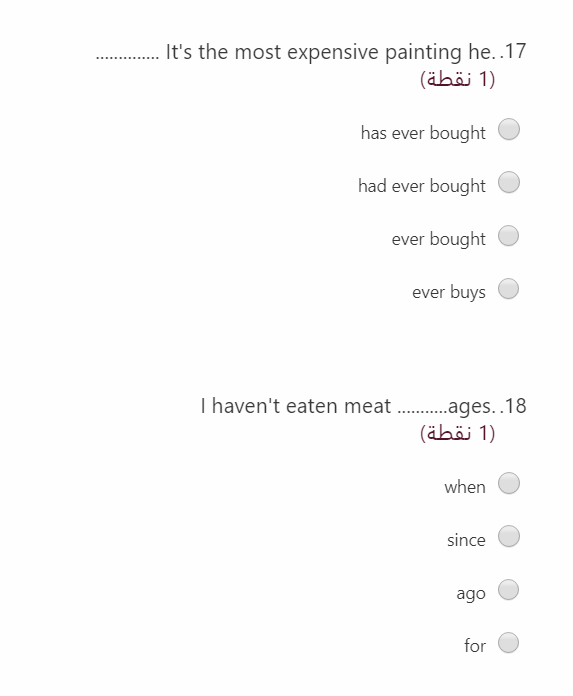This screenshot has height=696, width=573.
Task: Click the 'has ever bought' answer label text
Action: pos(423,133)
